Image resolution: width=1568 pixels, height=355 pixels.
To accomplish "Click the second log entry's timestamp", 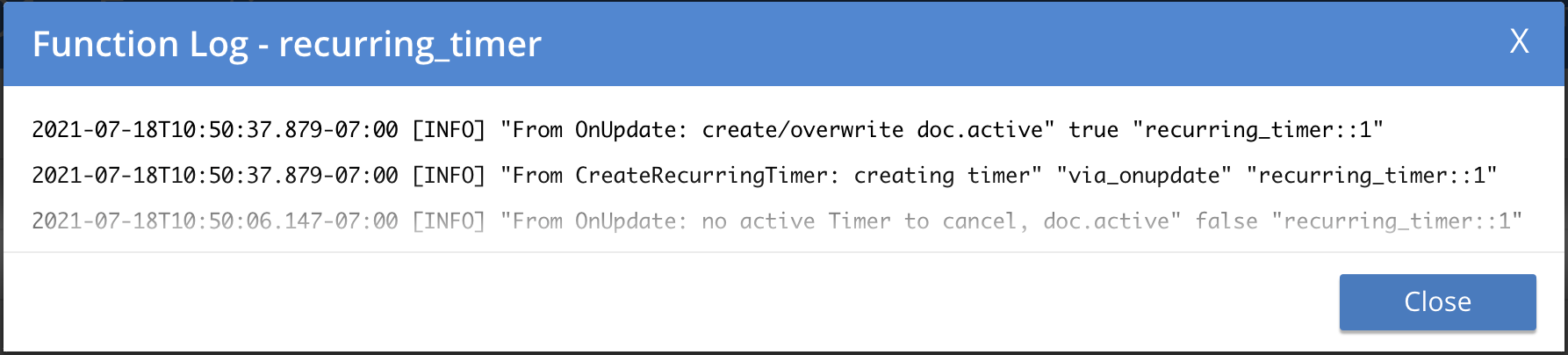I will pos(215,176).
